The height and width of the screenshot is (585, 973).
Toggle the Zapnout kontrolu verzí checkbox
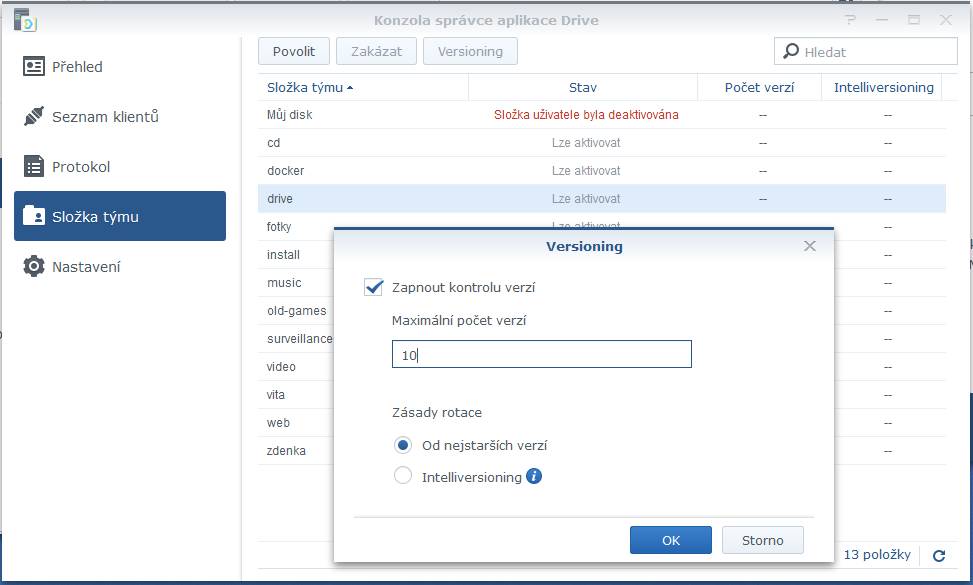[374, 288]
